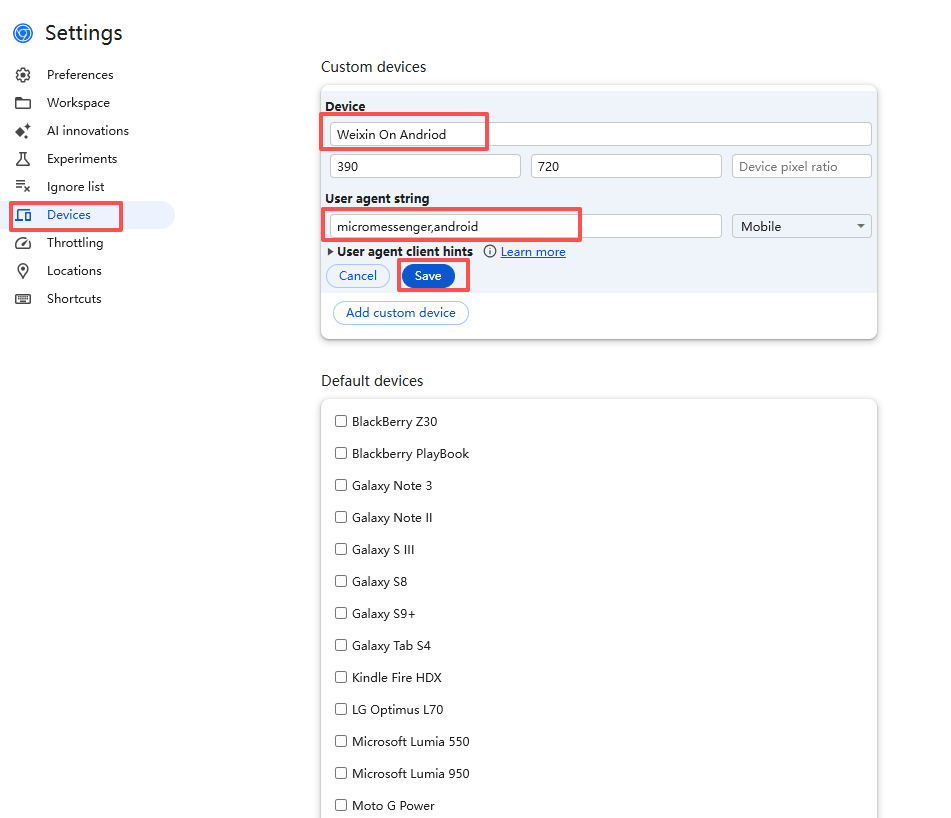This screenshot has height=818, width=951.
Task: Open the Devices settings tab
Action: pos(68,215)
